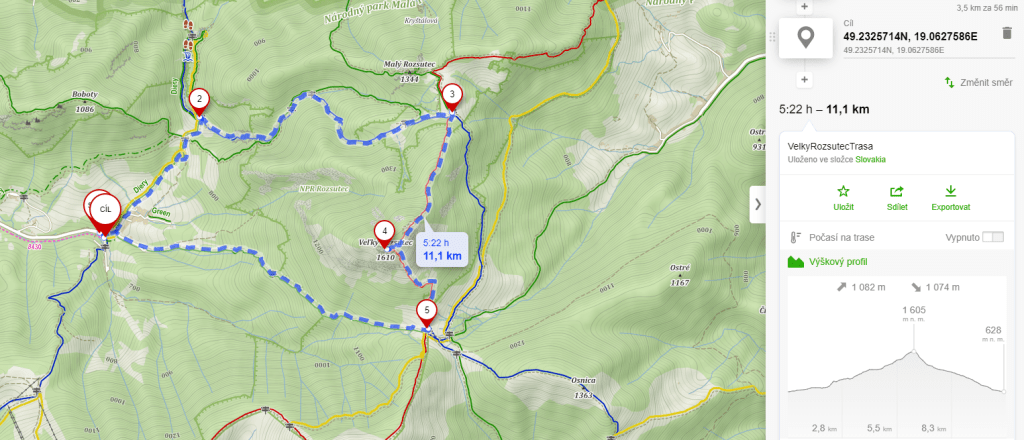Add waypoint with plus above destination
This screenshot has width=1024, height=440.
coord(805,7)
